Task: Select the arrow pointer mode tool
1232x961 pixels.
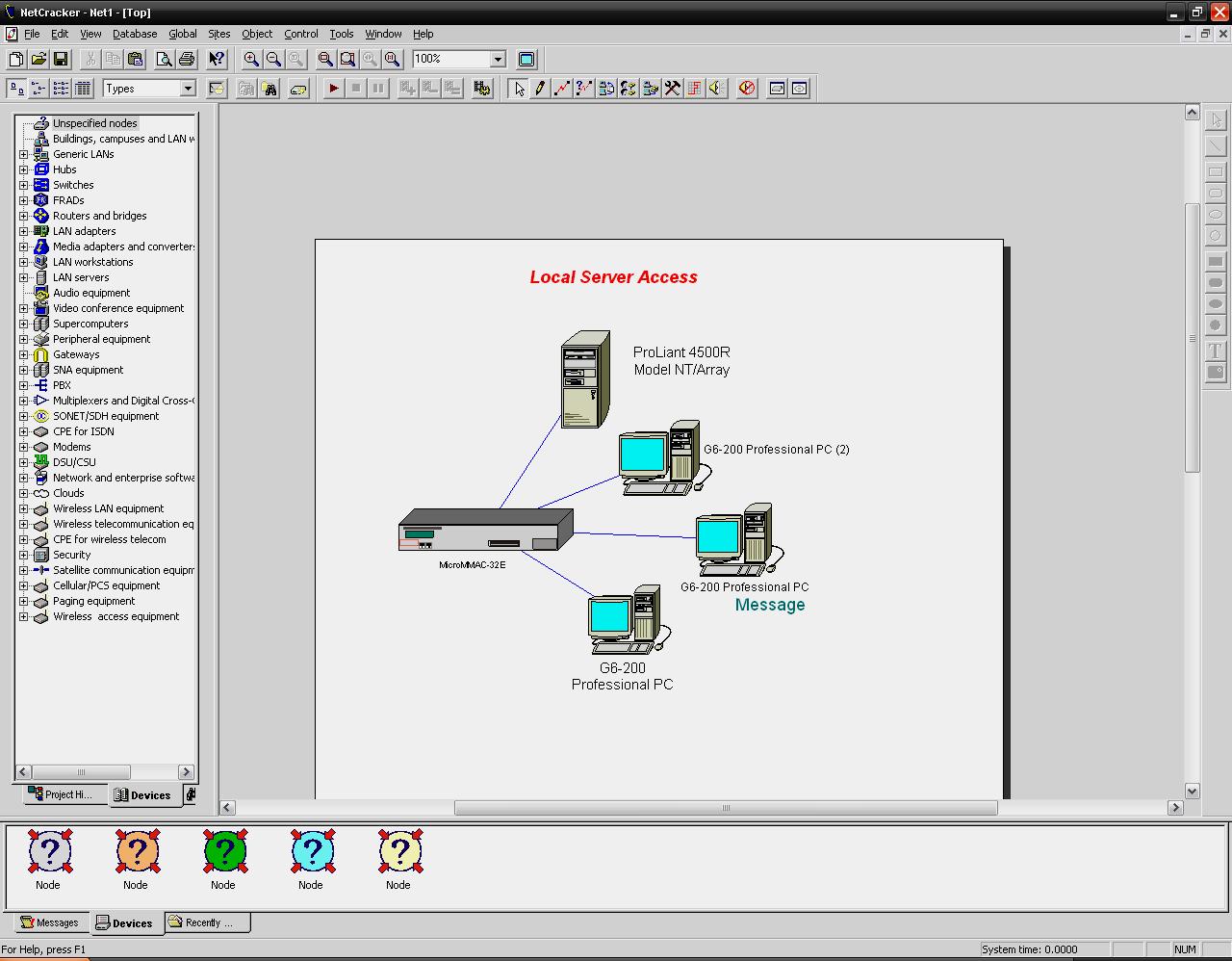Action: click(x=519, y=89)
